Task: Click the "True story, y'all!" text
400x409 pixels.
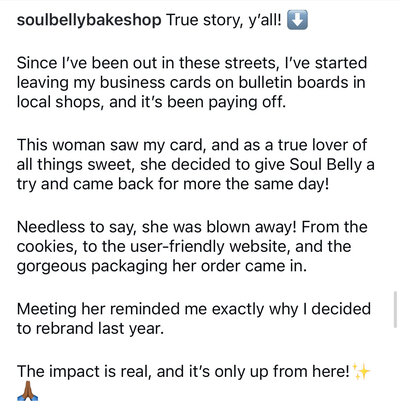Action: (224, 20)
